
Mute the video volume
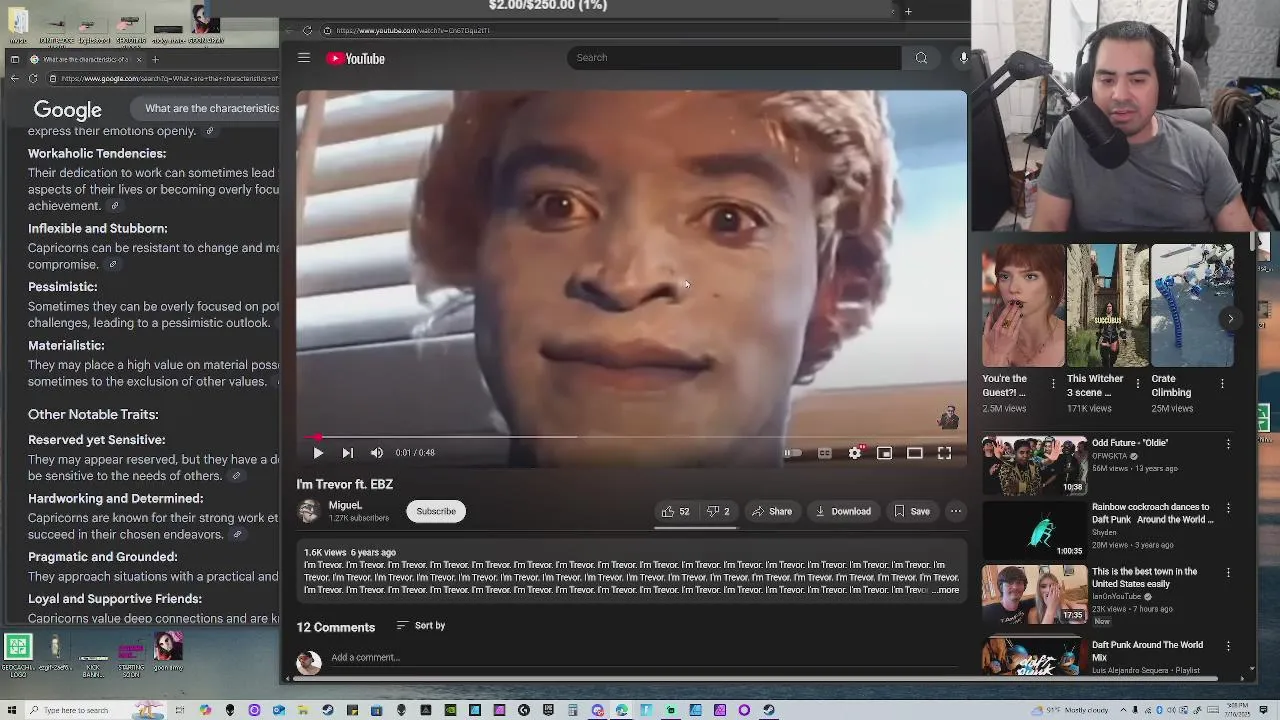(x=376, y=453)
